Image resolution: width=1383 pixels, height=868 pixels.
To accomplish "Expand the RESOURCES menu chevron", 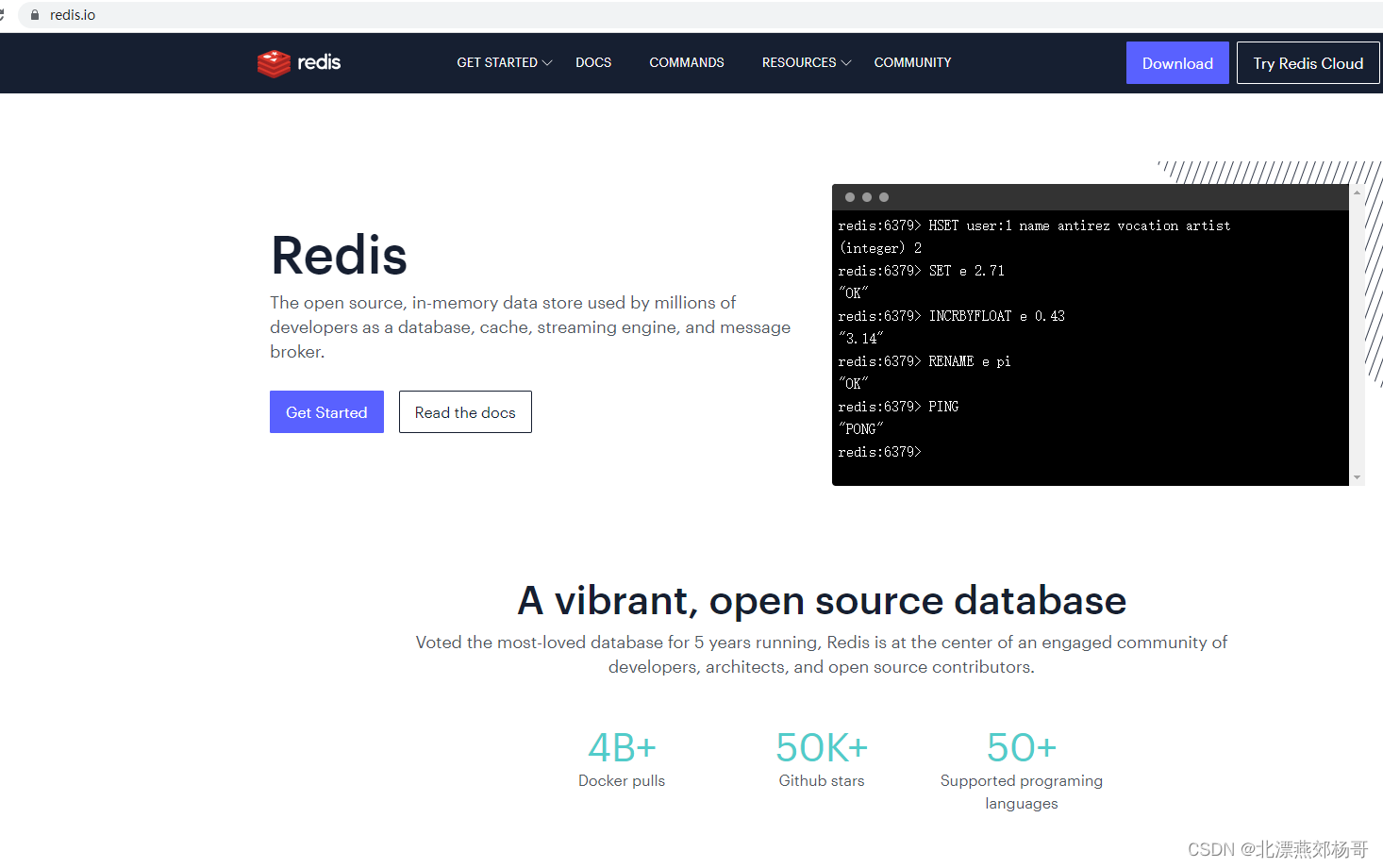I will click(x=846, y=63).
